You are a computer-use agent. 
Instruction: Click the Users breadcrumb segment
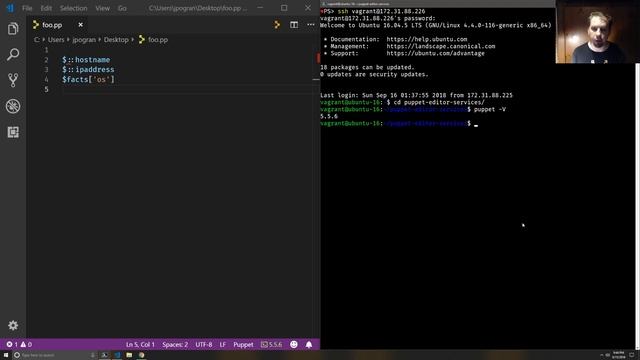pos(56,40)
